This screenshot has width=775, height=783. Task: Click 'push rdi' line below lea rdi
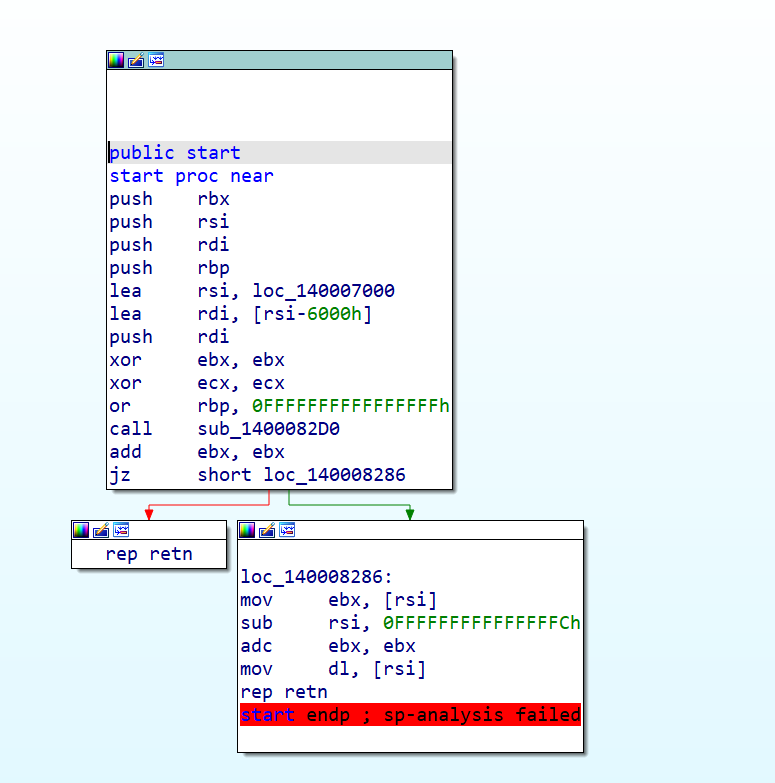169,337
